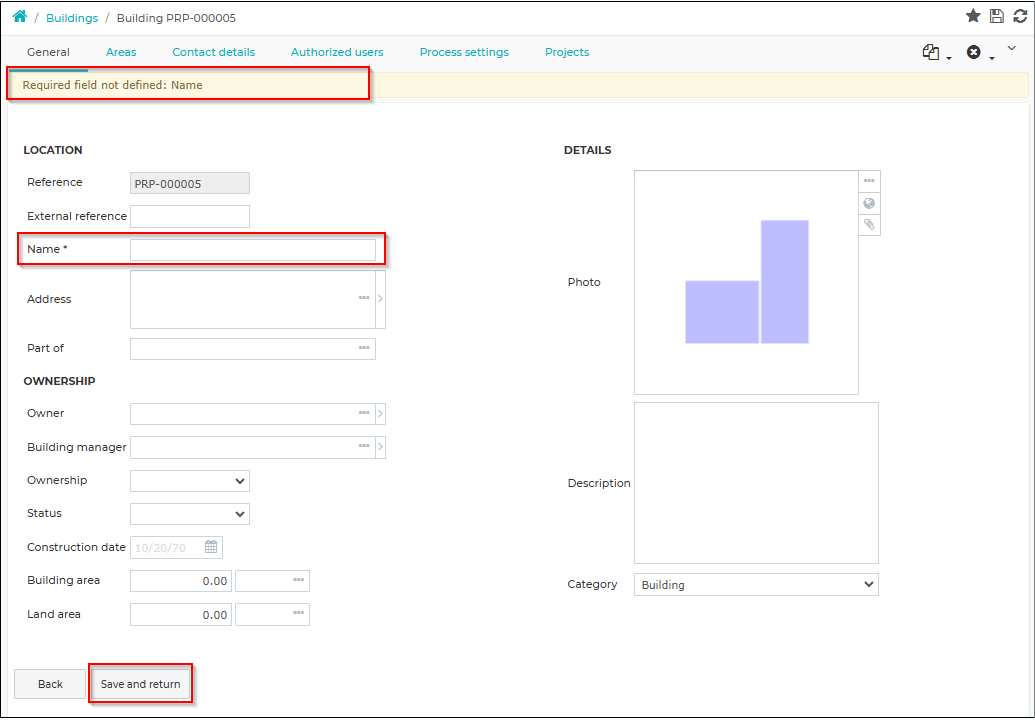
Task: Click the building Photo placeholder image
Action: pyautogui.click(x=747, y=282)
